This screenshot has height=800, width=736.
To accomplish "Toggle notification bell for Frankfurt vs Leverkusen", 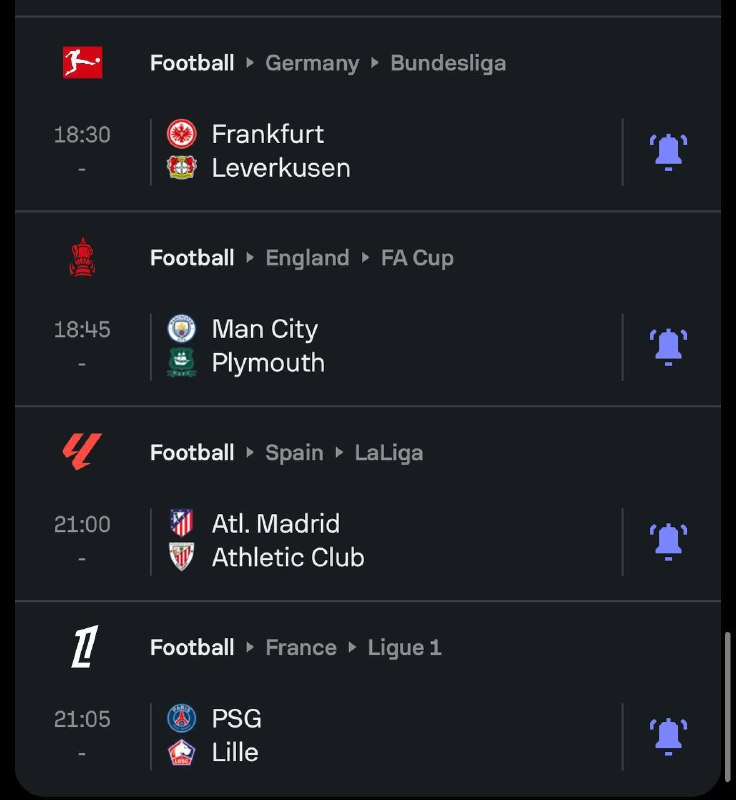I will 668,152.
